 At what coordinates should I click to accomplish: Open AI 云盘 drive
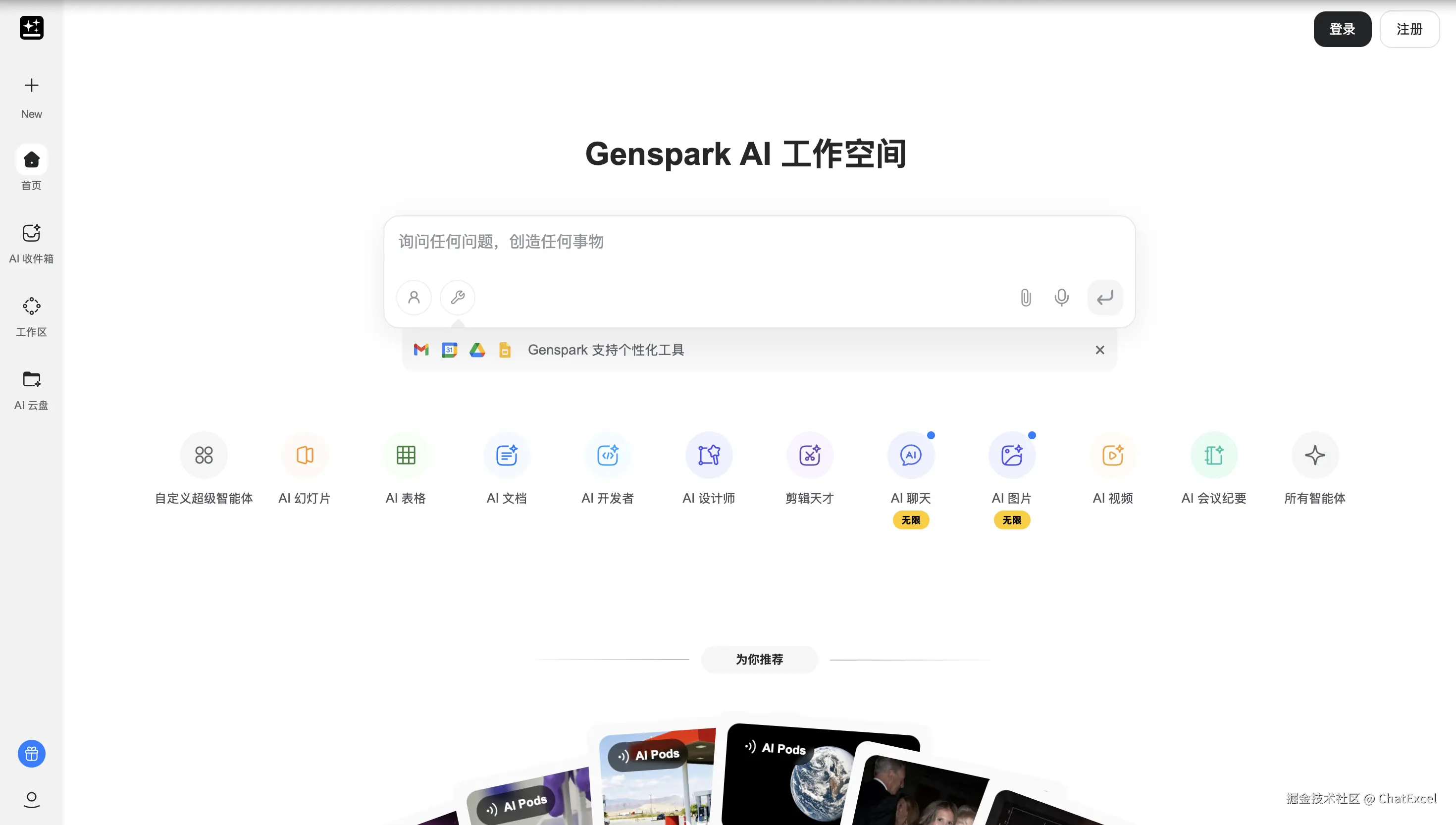[x=31, y=389]
